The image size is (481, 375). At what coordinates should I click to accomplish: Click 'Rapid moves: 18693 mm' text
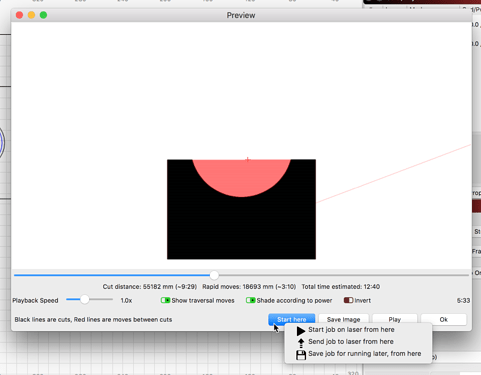(249, 287)
